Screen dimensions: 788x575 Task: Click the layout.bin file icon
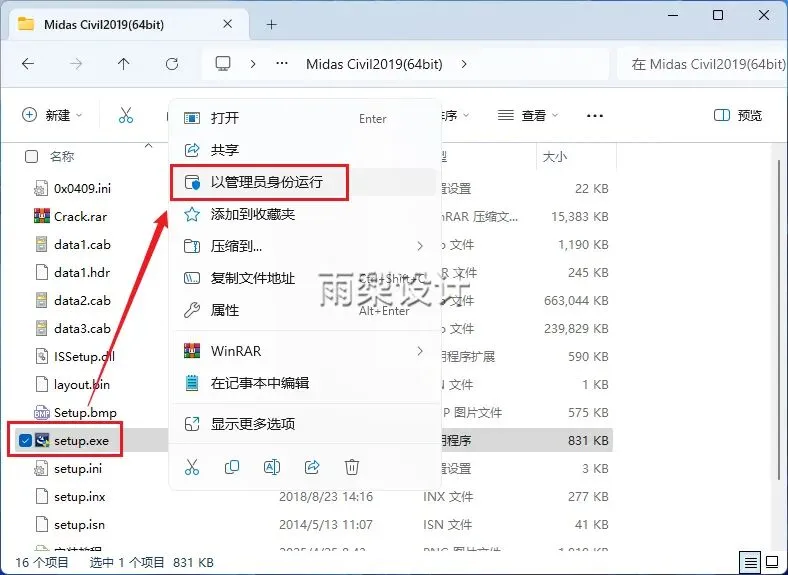(x=42, y=385)
